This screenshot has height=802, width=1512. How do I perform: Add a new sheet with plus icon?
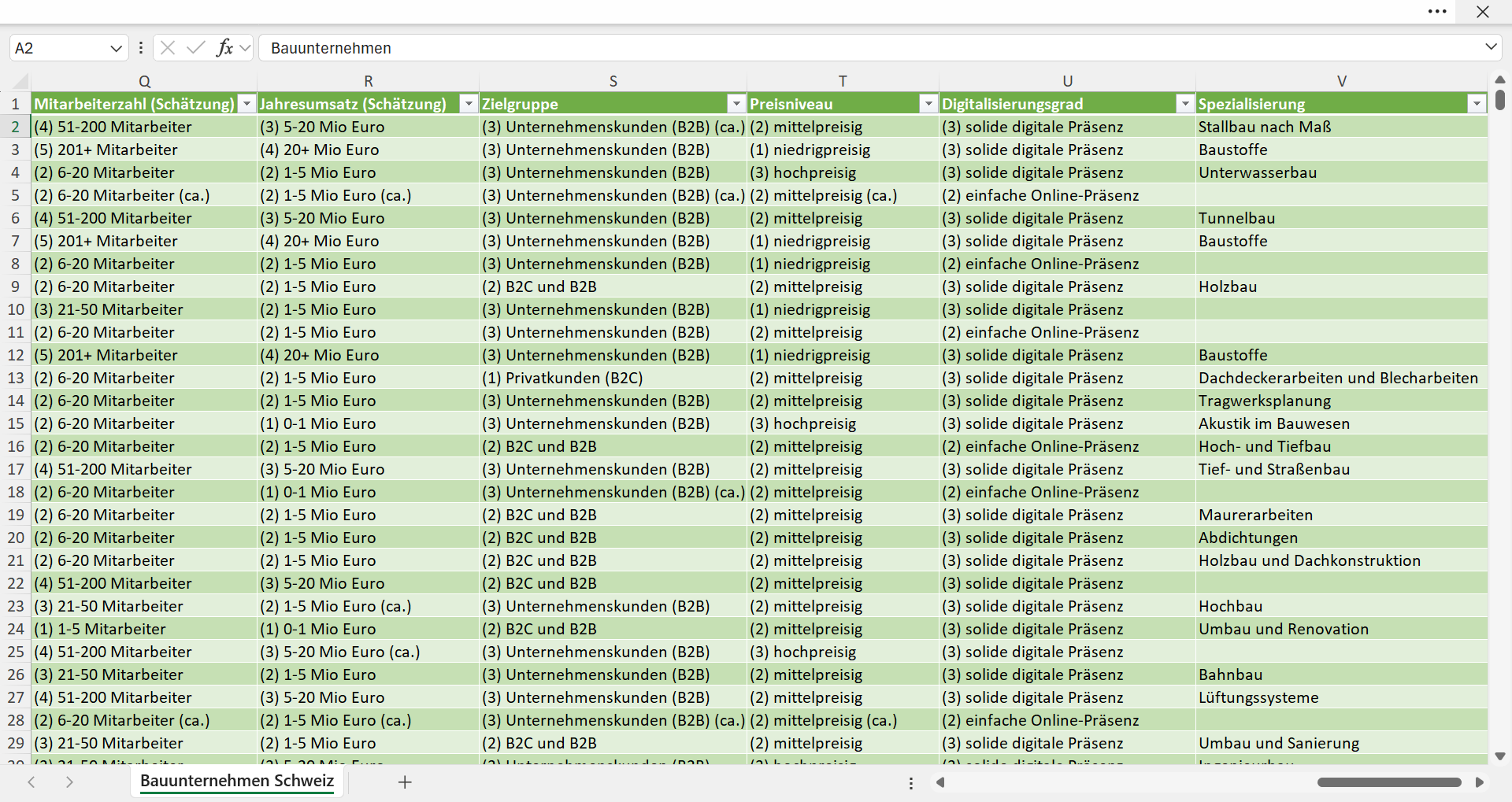click(405, 782)
